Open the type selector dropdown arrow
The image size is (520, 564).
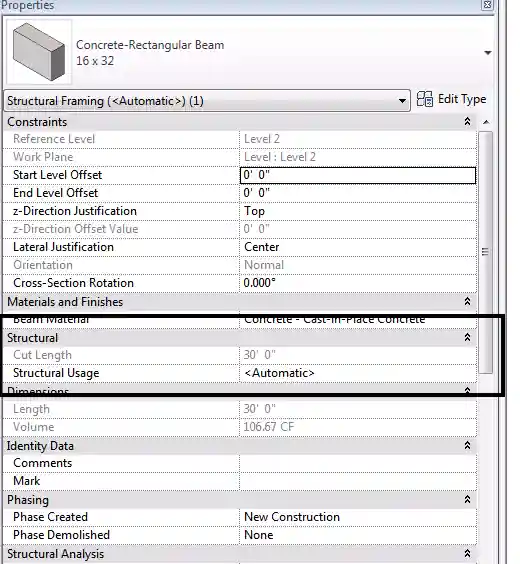(x=487, y=53)
